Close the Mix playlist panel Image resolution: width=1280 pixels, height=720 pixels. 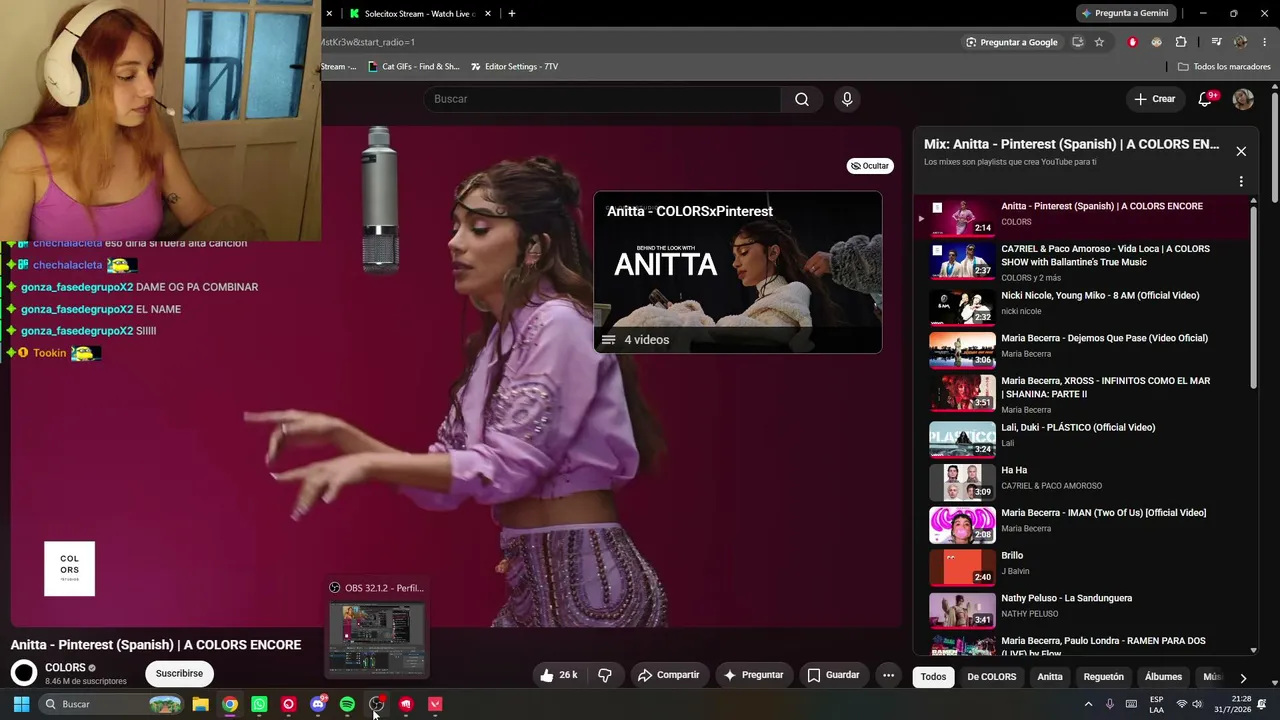click(x=1241, y=151)
